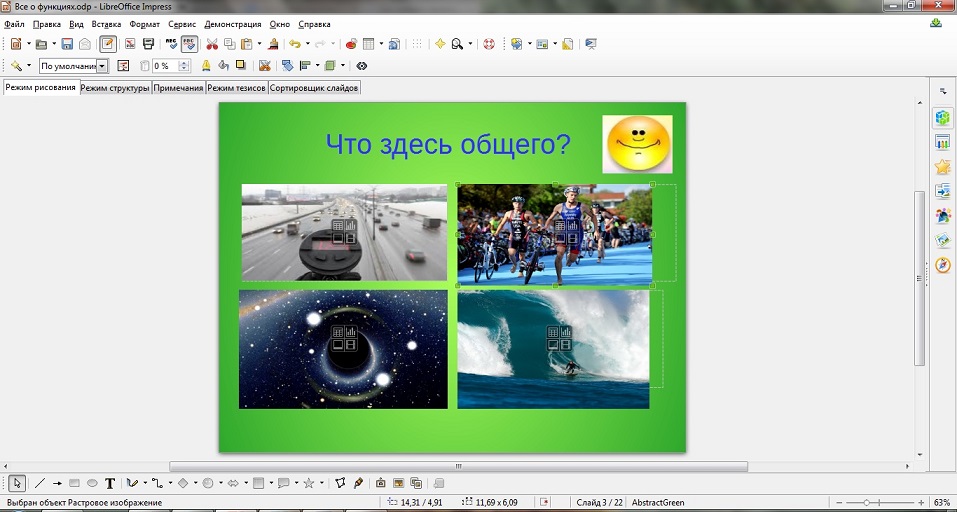Toggle the Shadow button on image toolbar
This screenshot has width=957, height=512.
click(240, 66)
